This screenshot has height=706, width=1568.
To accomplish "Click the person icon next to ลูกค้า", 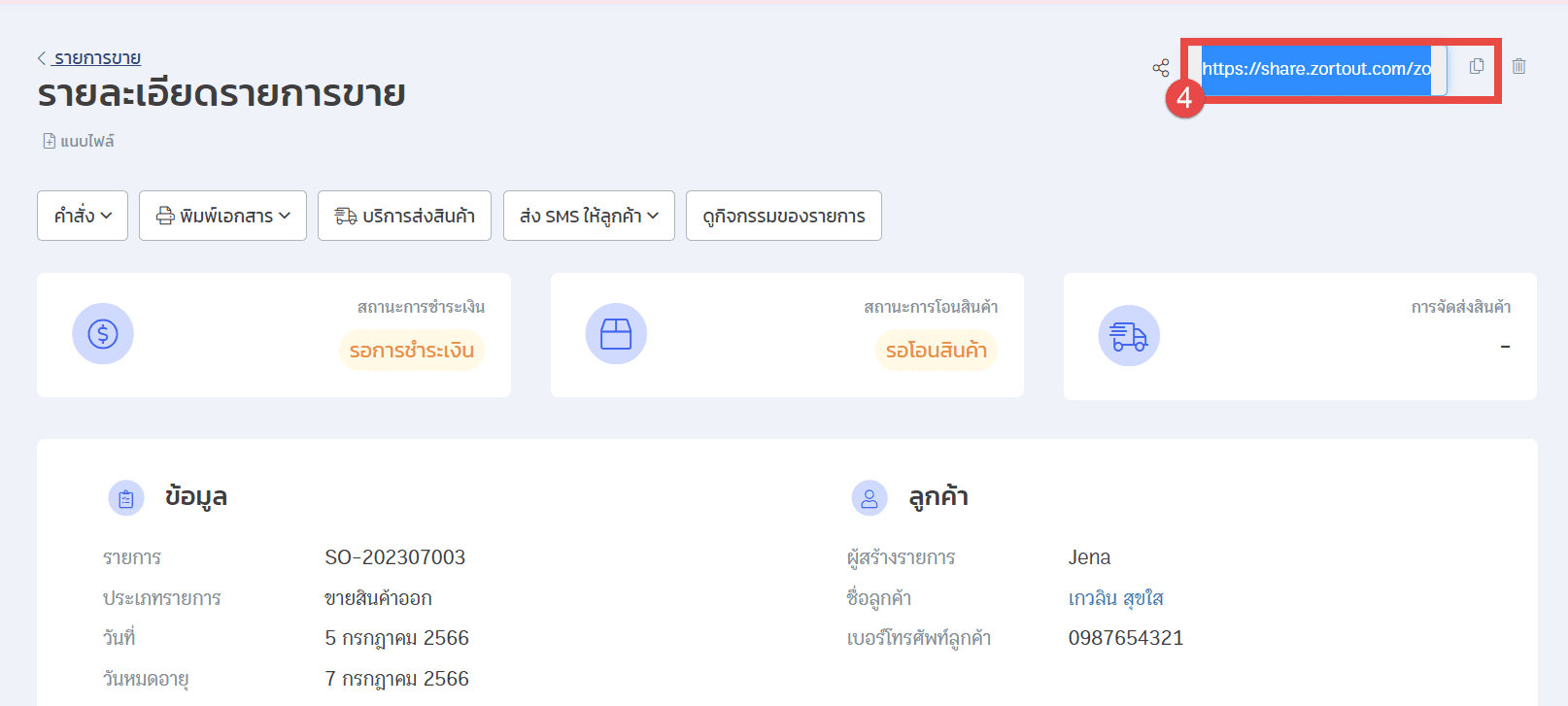I will click(x=869, y=499).
